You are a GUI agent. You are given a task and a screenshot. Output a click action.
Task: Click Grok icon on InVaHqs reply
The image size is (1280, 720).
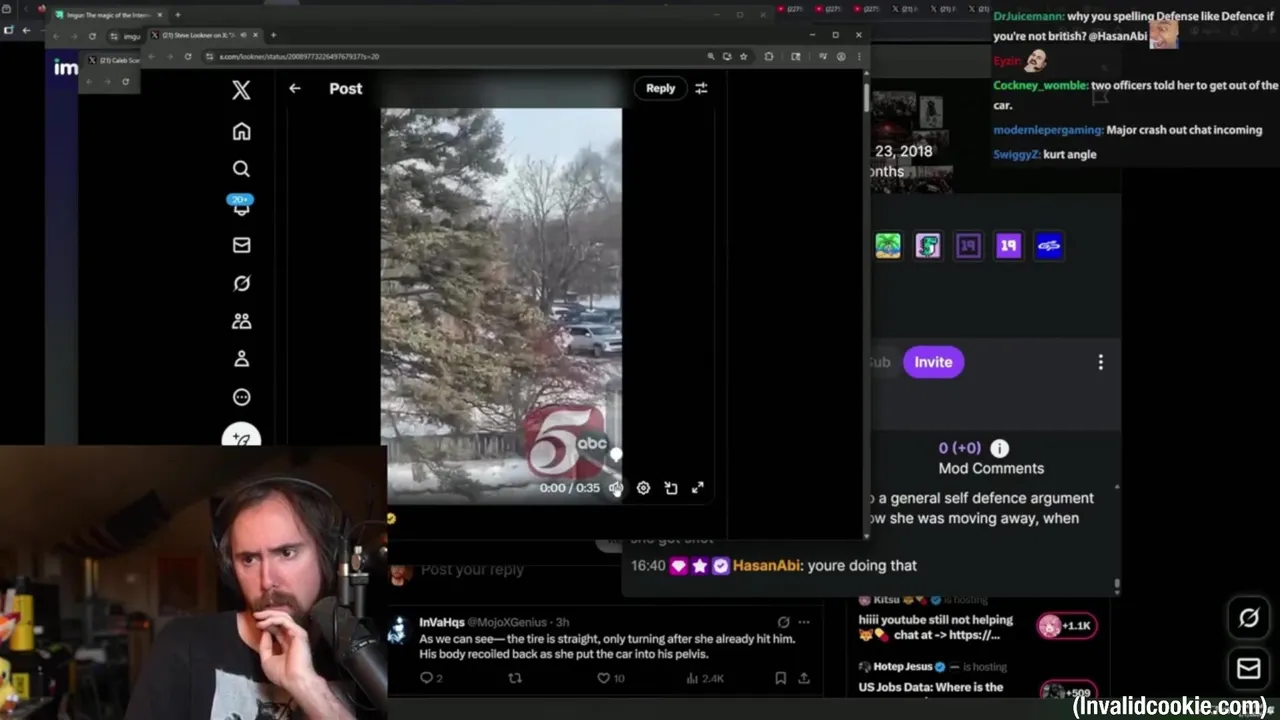(x=783, y=622)
